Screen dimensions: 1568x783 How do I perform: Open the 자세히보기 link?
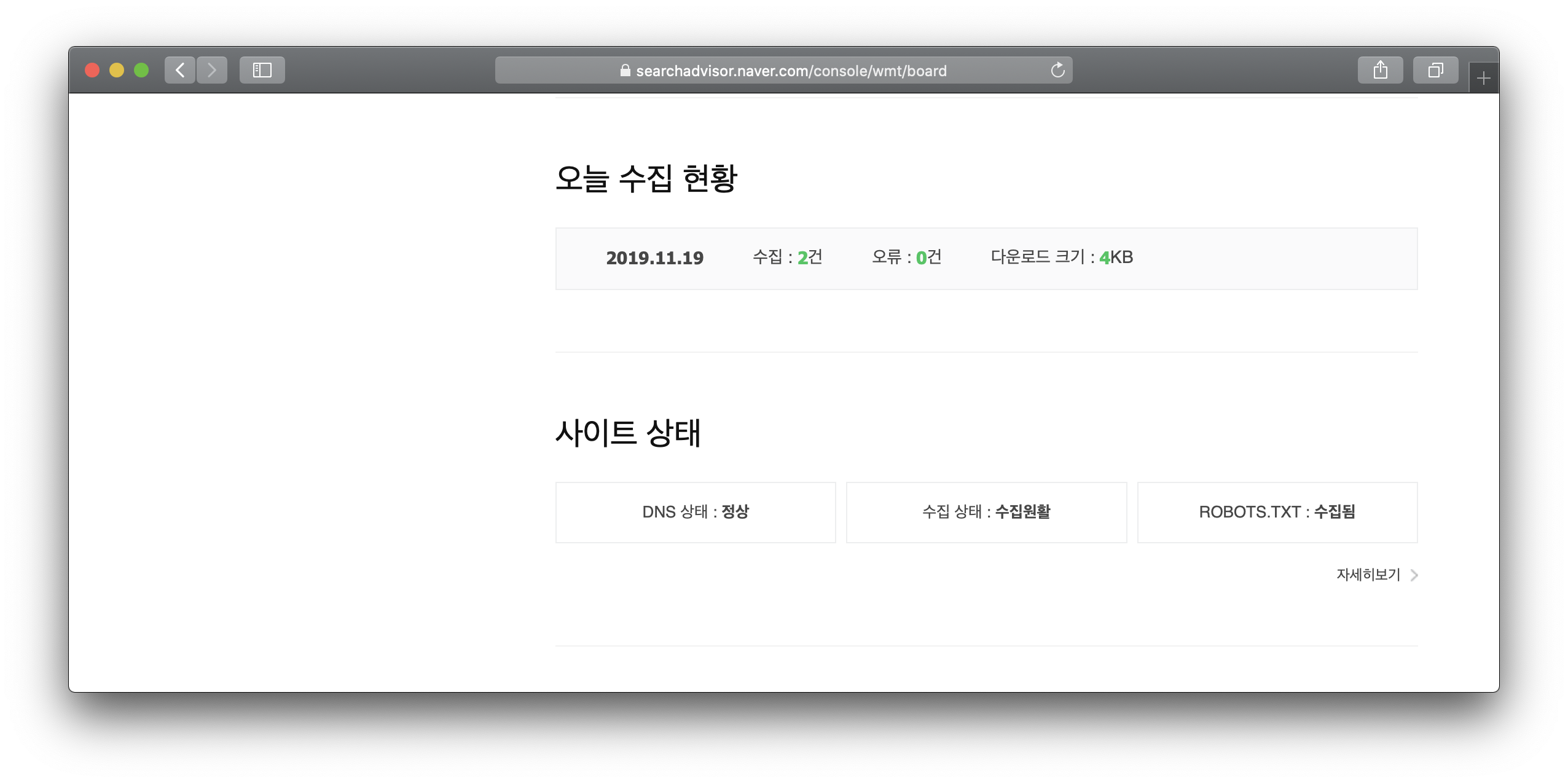tap(1368, 575)
